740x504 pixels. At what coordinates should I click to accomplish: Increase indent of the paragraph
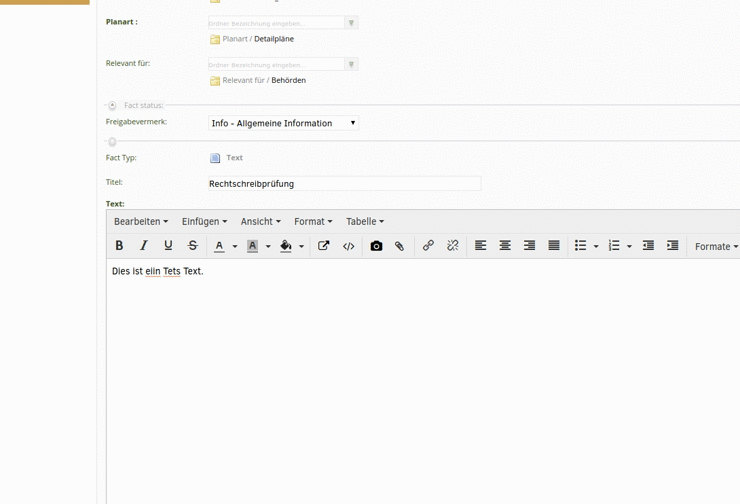click(672, 246)
